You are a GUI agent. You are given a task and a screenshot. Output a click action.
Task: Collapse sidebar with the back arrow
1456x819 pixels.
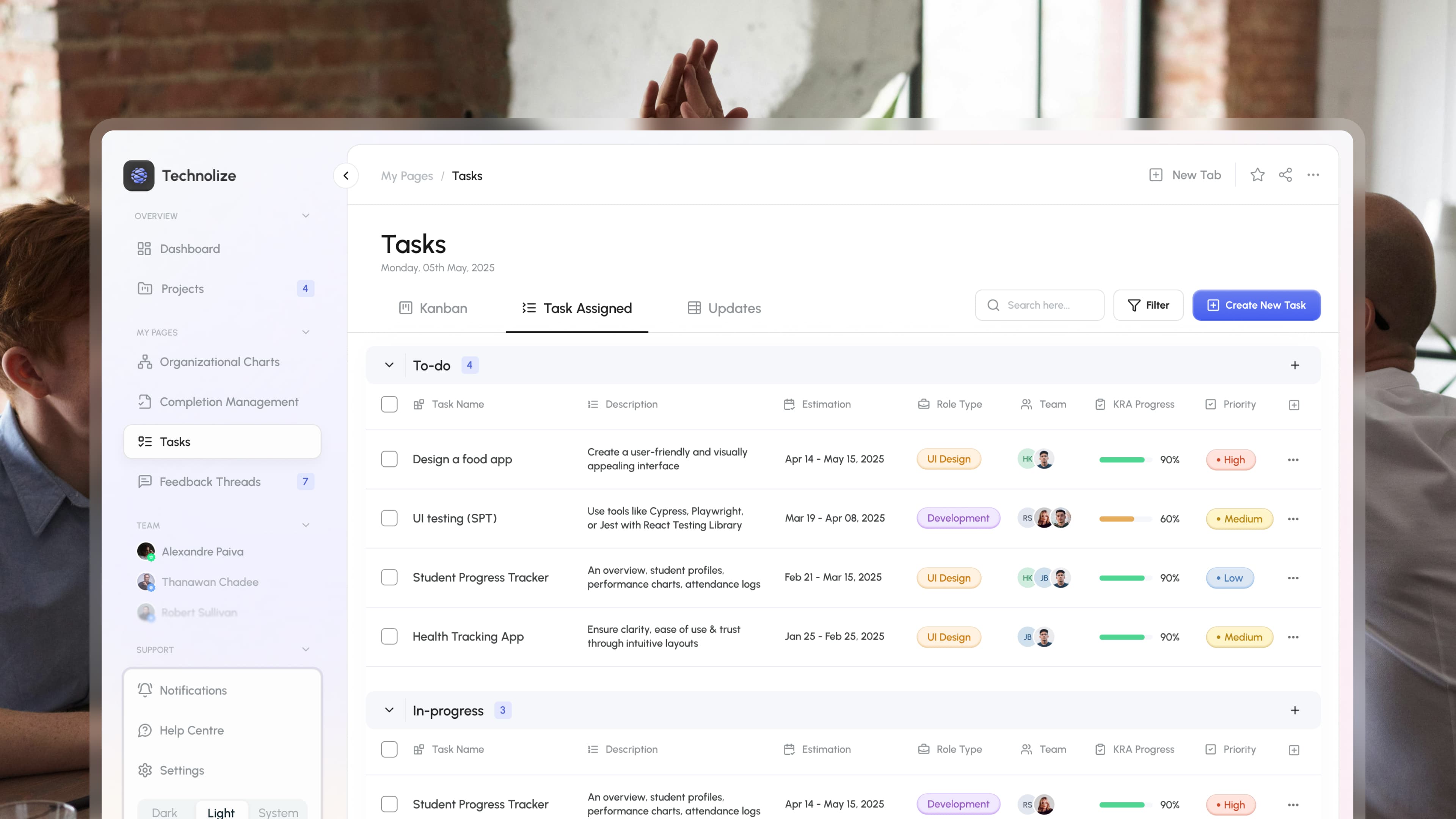(x=346, y=176)
